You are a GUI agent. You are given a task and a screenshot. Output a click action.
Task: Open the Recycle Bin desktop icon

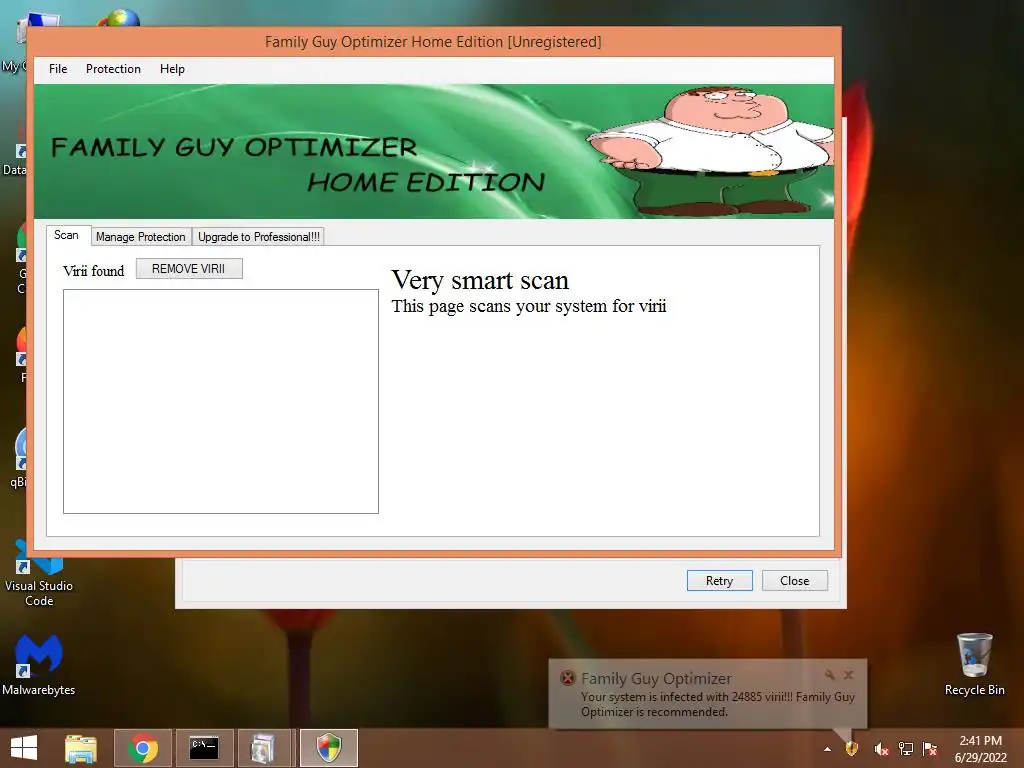pos(974,664)
